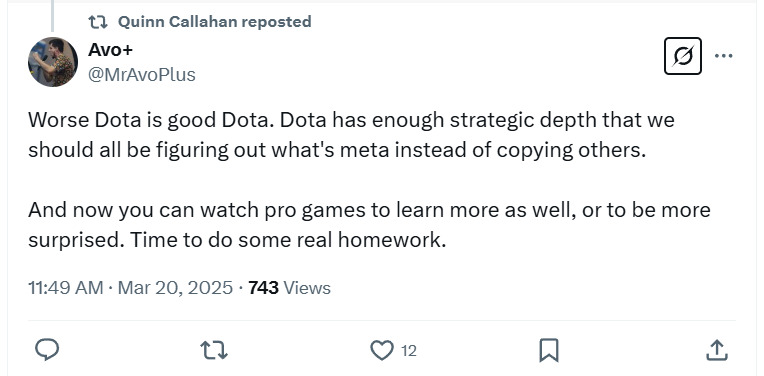Like the post with the heart icon

click(x=382, y=350)
